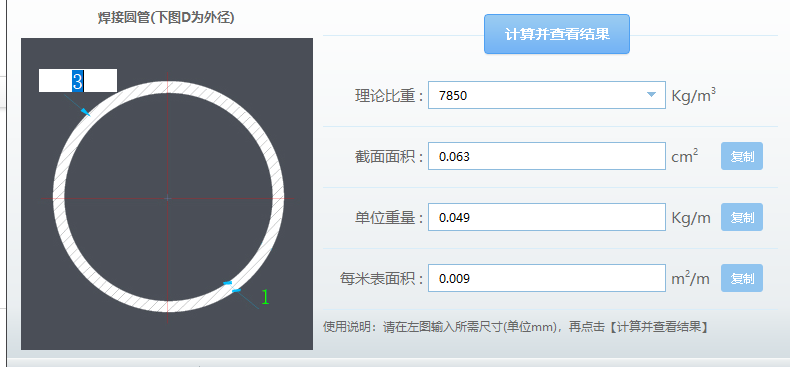
Task: Copy the 每米表面积 value
Action: [742, 278]
